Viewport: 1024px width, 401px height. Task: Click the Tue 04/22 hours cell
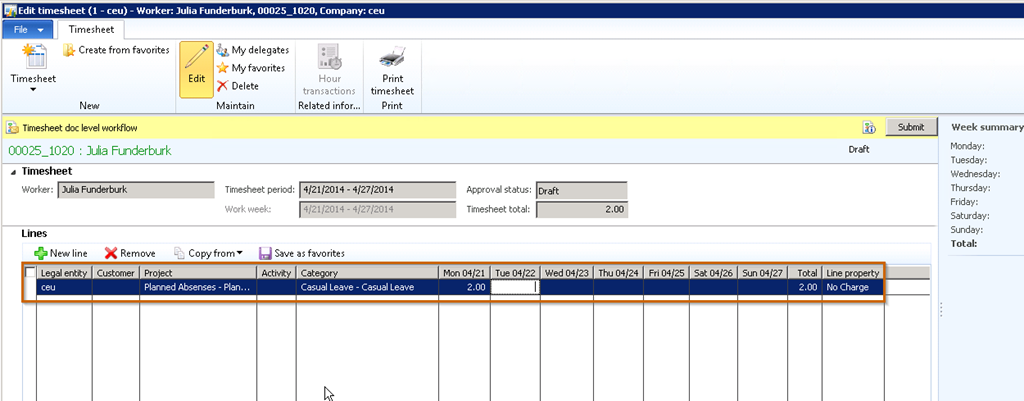(514, 287)
